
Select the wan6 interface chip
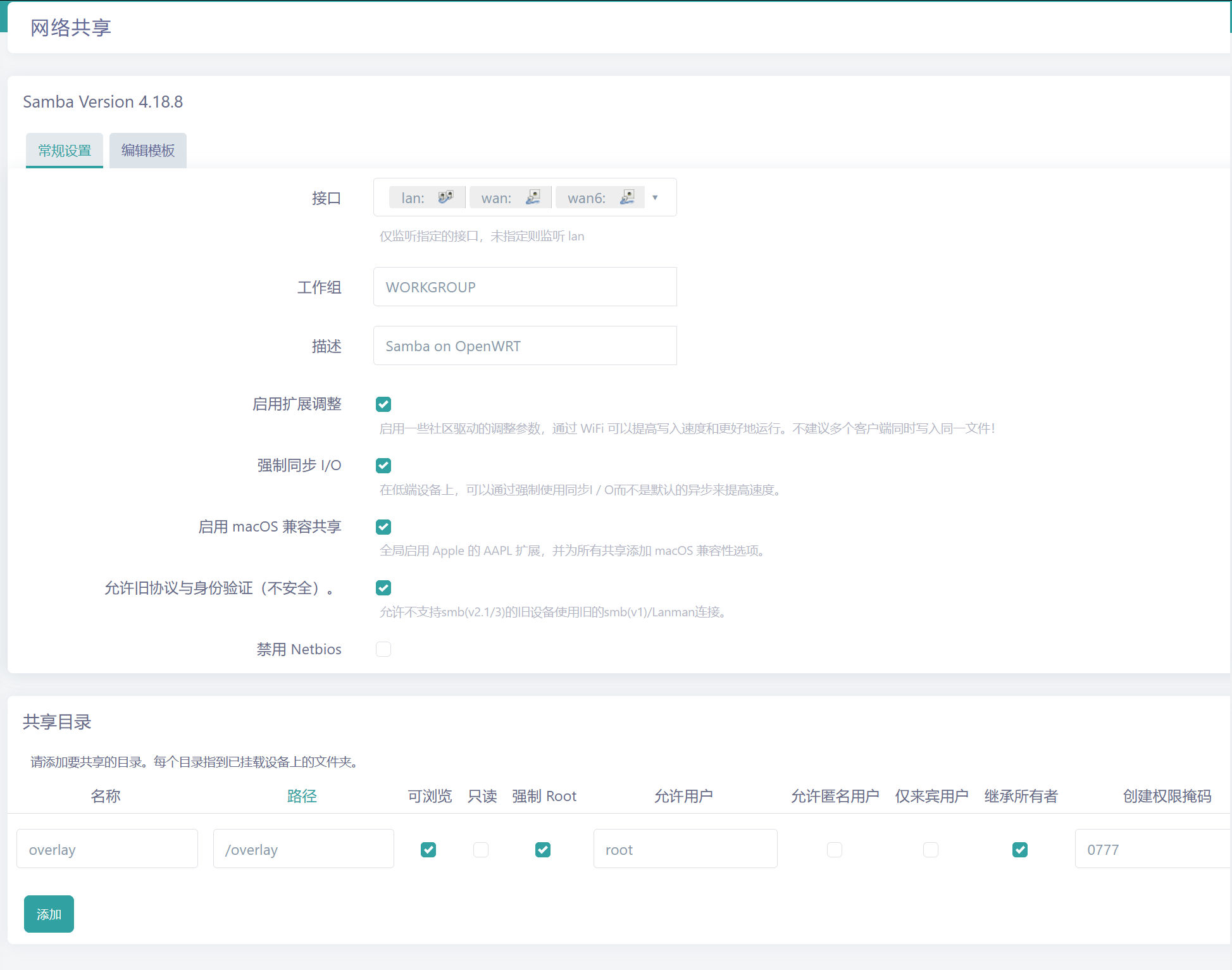(x=600, y=197)
